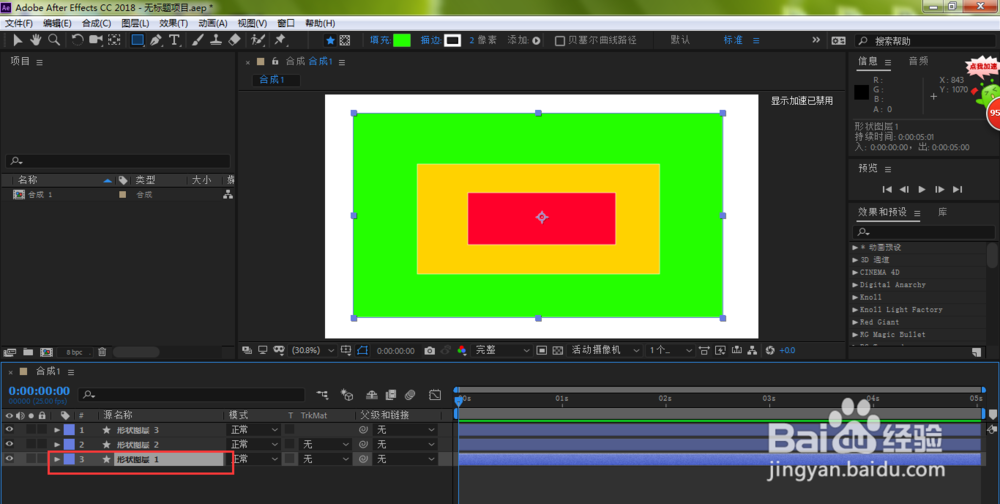Expand 形状图层 1 layer properties

[x=57, y=459]
